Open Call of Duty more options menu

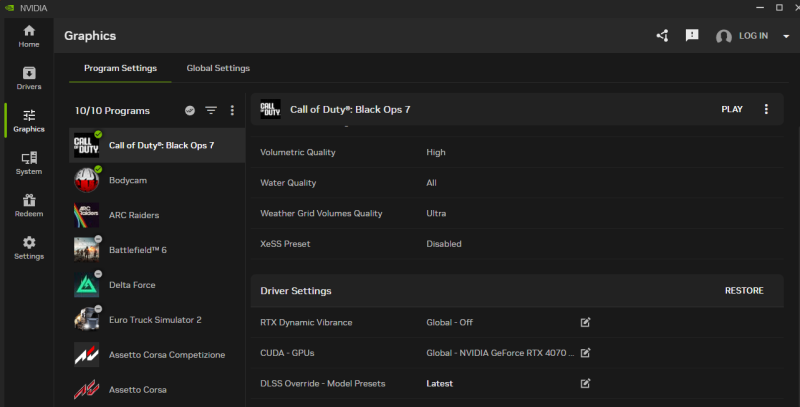click(x=767, y=109)
